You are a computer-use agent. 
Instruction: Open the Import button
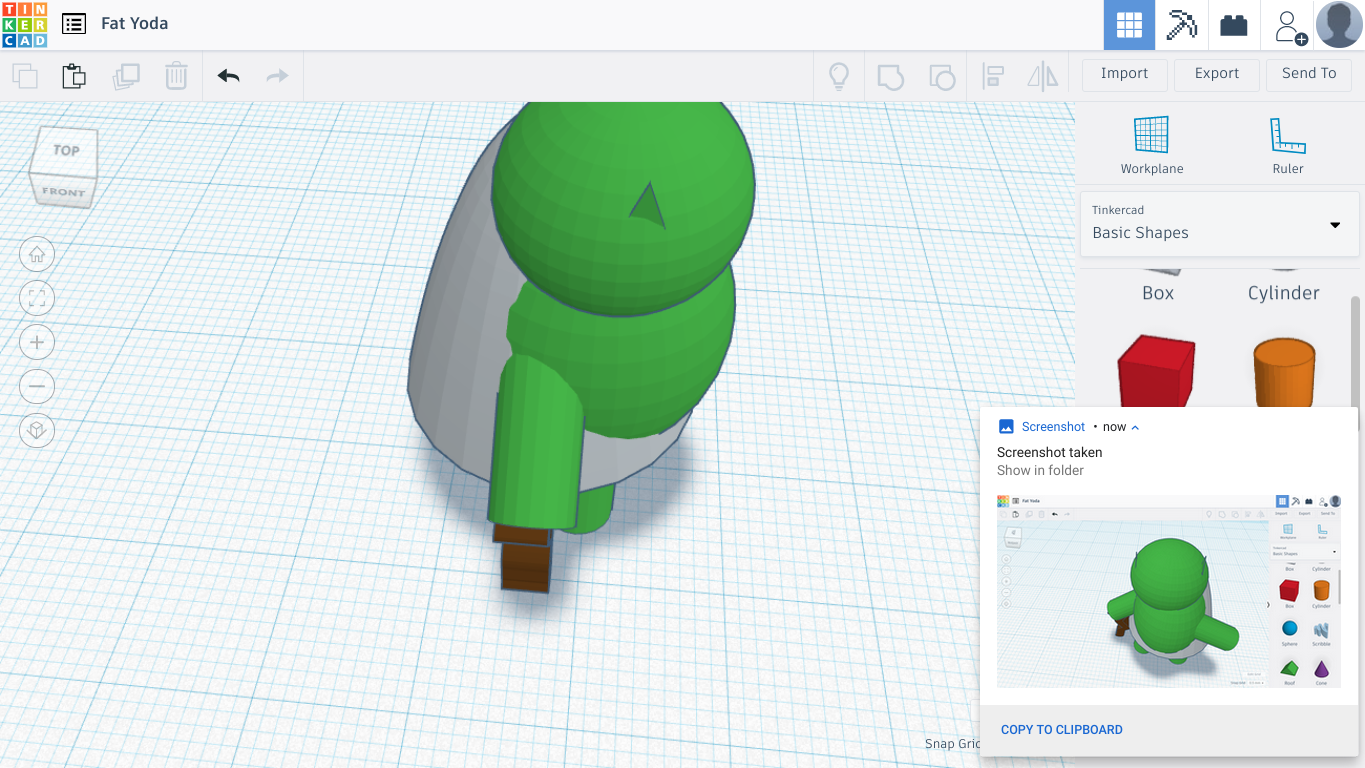coord(1124,73)
